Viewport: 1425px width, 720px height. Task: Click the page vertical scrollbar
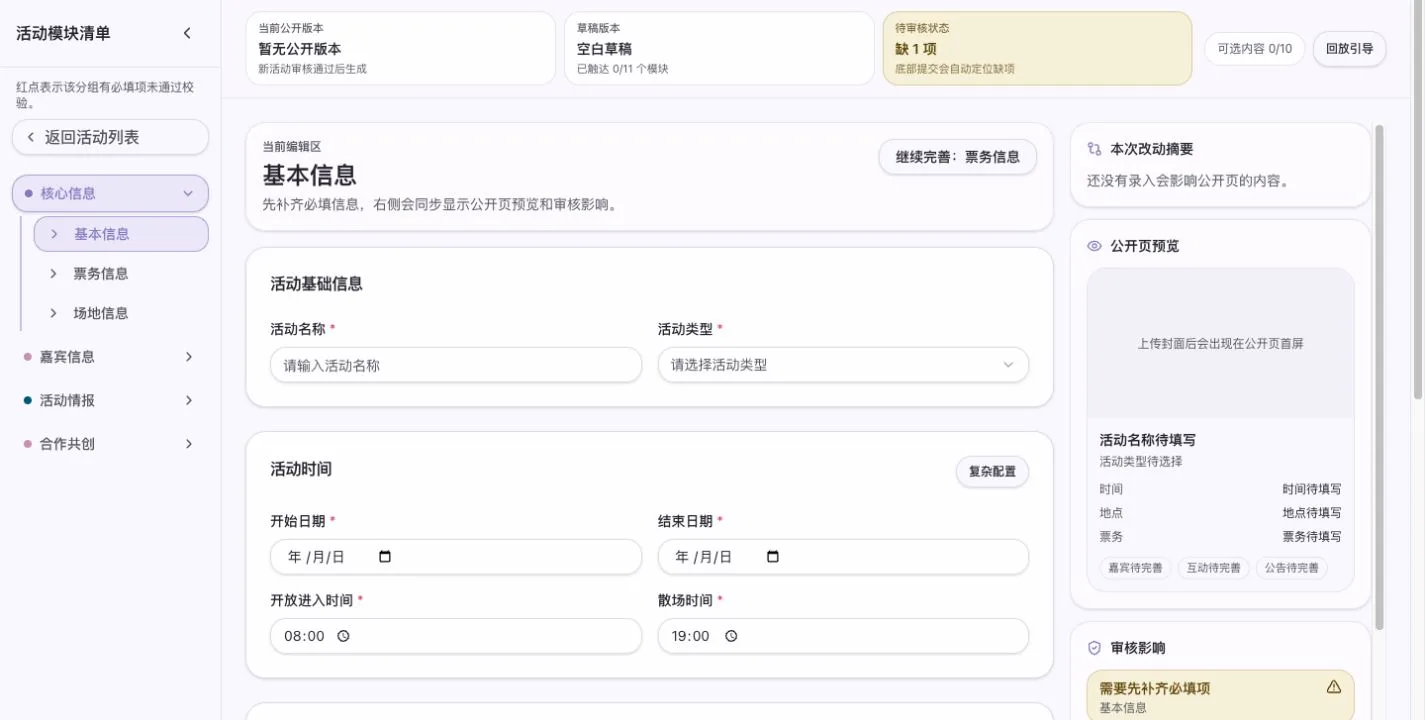[x=1418, y=200]
